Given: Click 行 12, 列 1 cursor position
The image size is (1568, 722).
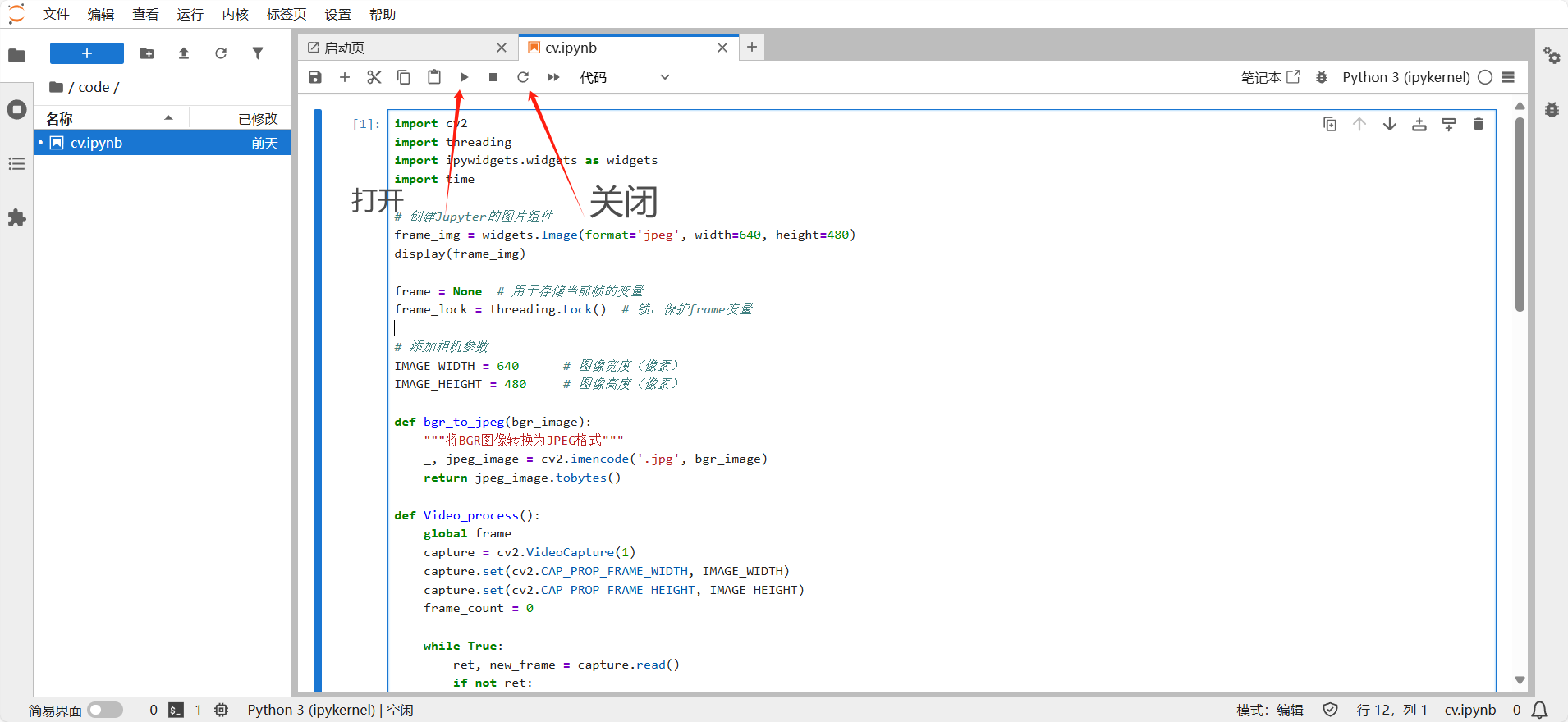Looking at the screenshot, I should pyautogui.click(x=1391, y=710).
